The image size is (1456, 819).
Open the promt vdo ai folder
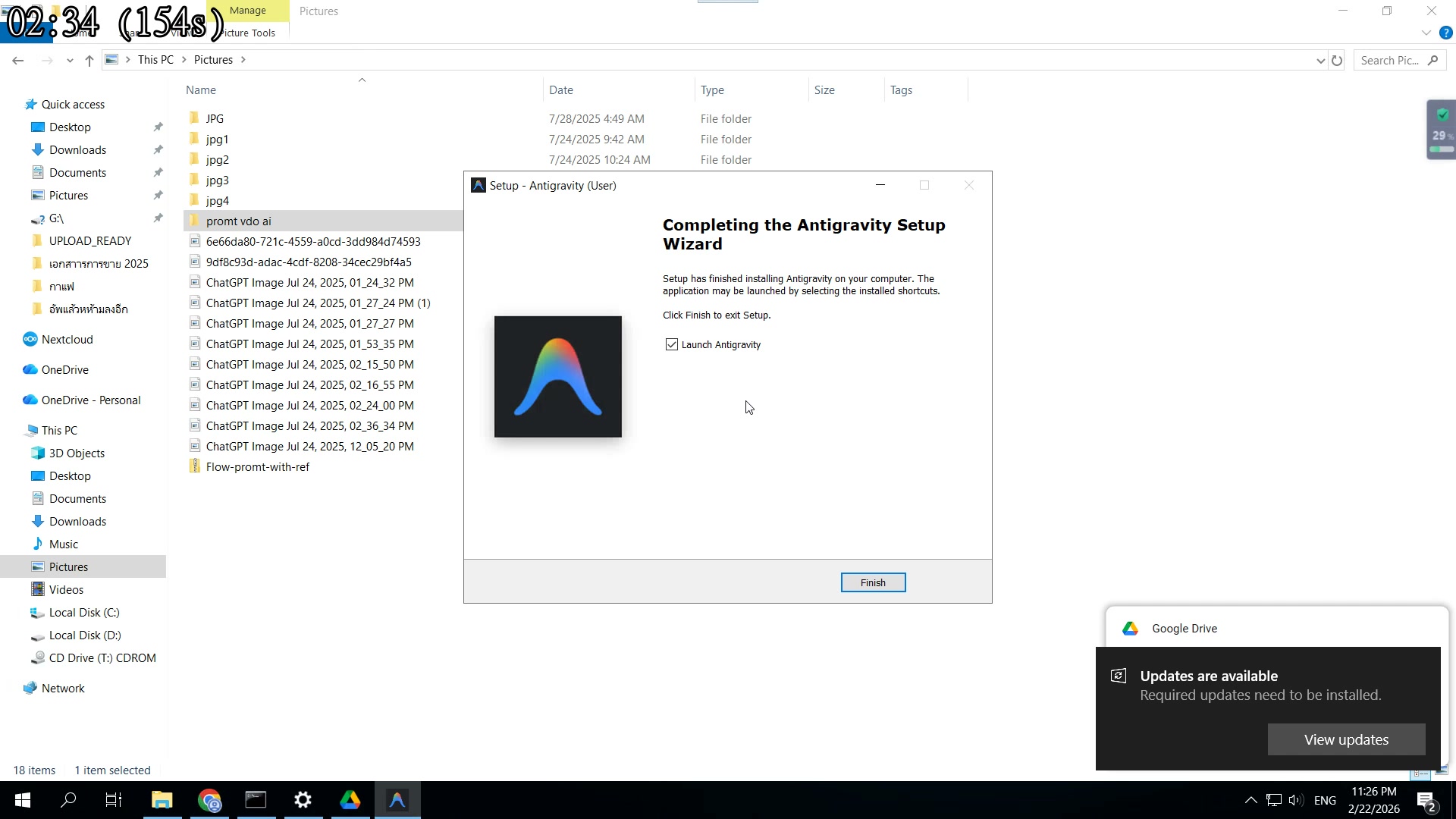pyautogui.click(x=239, y=221)
